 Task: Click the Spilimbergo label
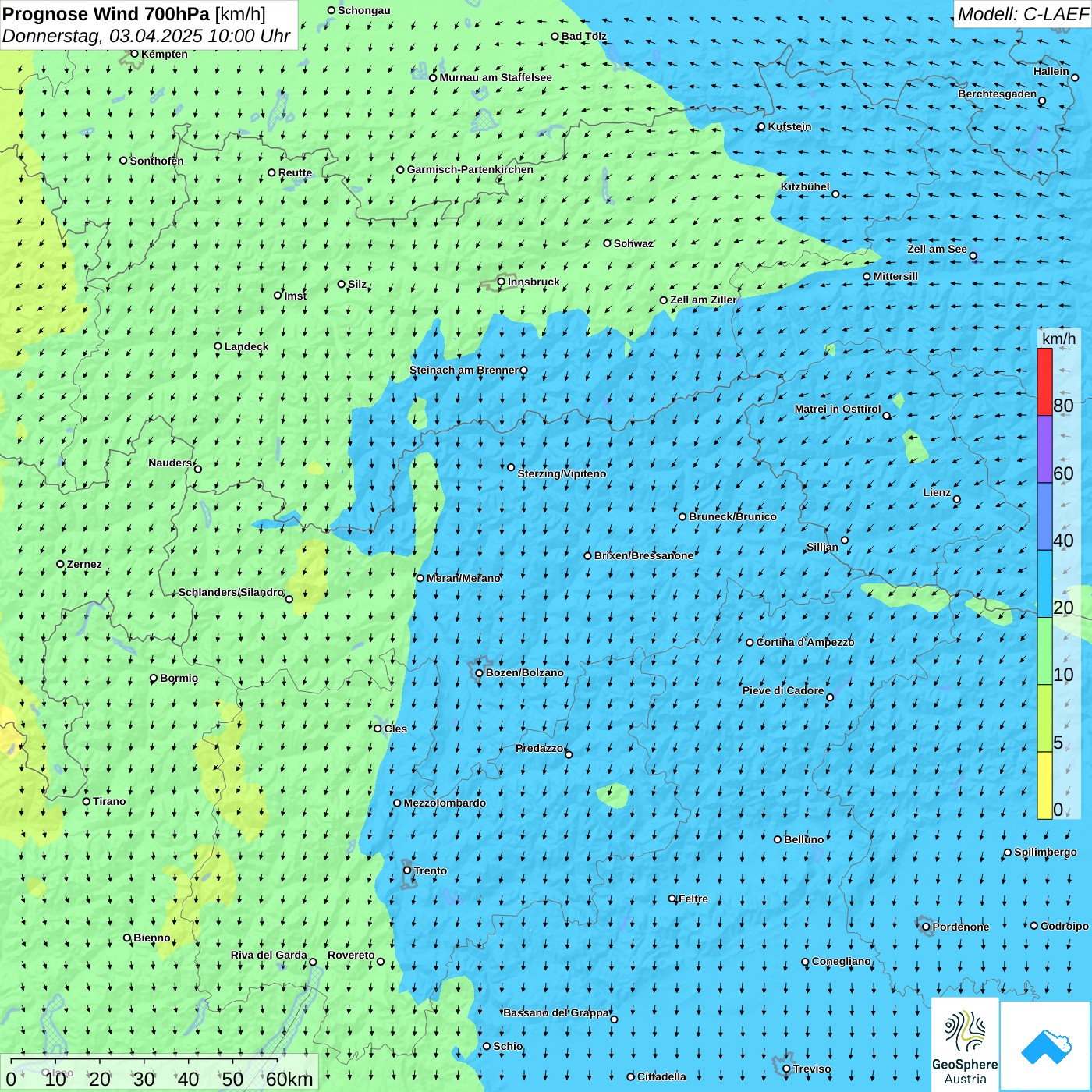pyautogui.click(x=1045, y=852)
